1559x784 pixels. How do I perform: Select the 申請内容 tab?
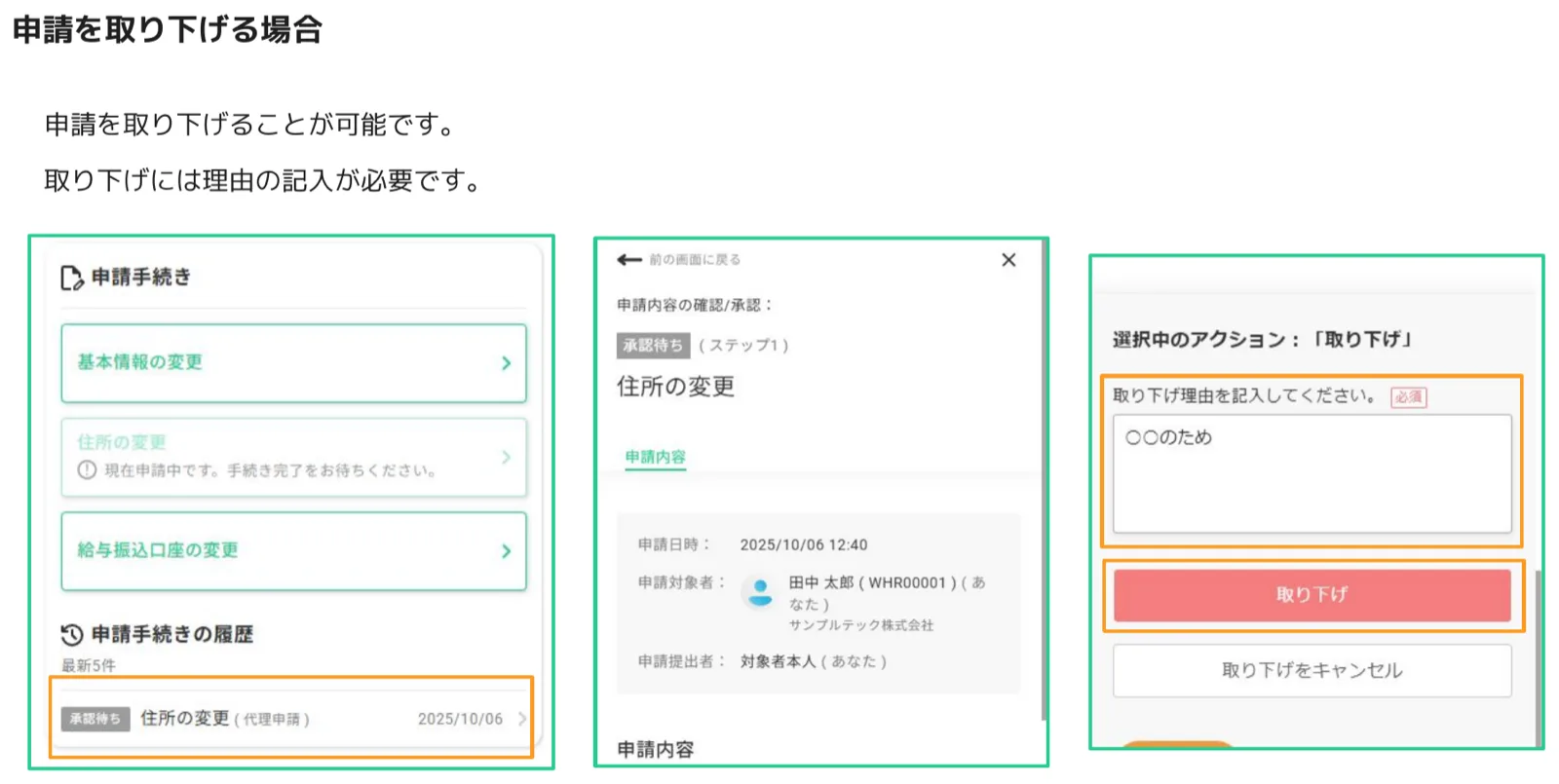point(656,457)
